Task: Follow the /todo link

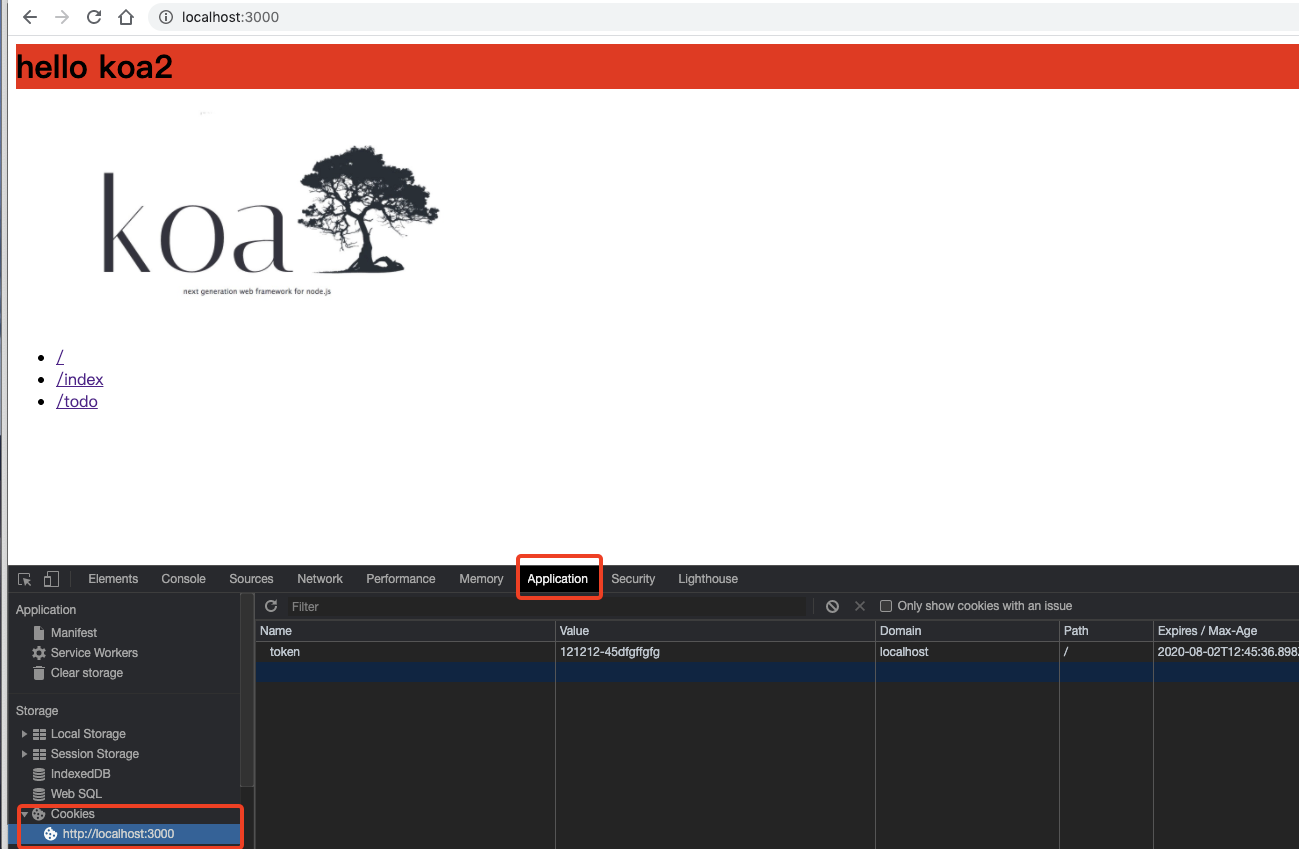Action: [x=77, y=401]
